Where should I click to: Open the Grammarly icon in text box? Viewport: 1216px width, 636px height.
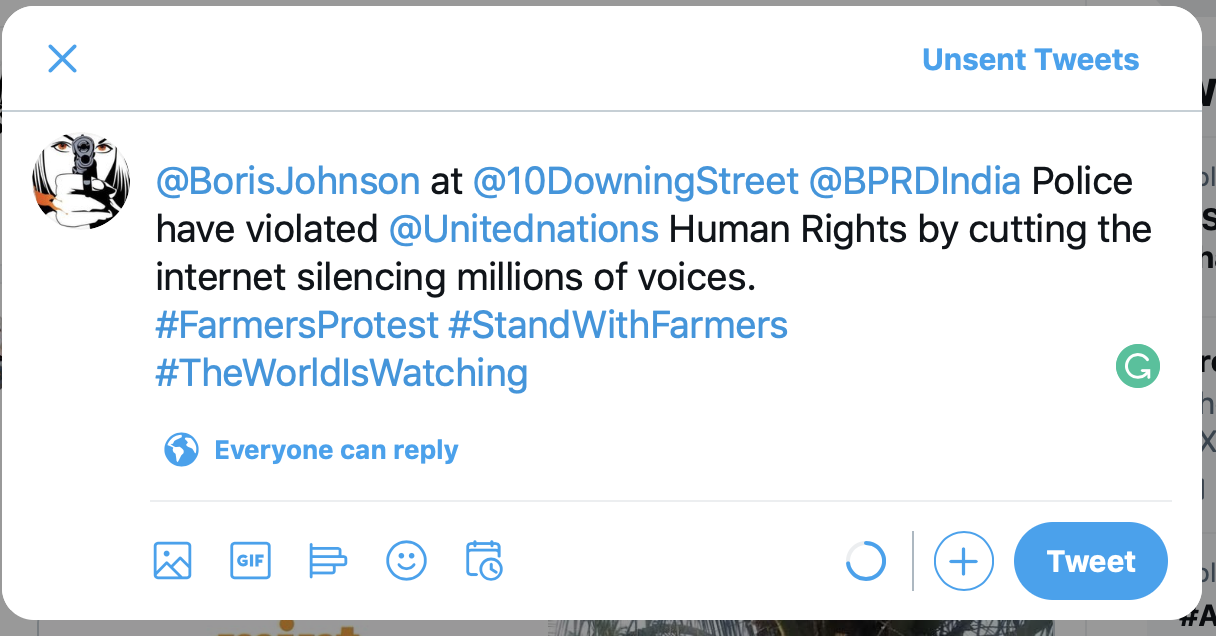pos(1138,367)
